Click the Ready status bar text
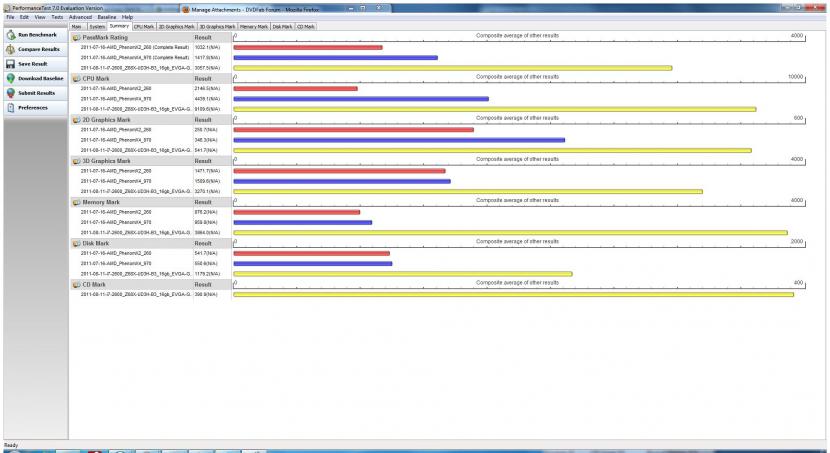Image resolution: width=830 pixels, height=453 pixels. (11, 446)
